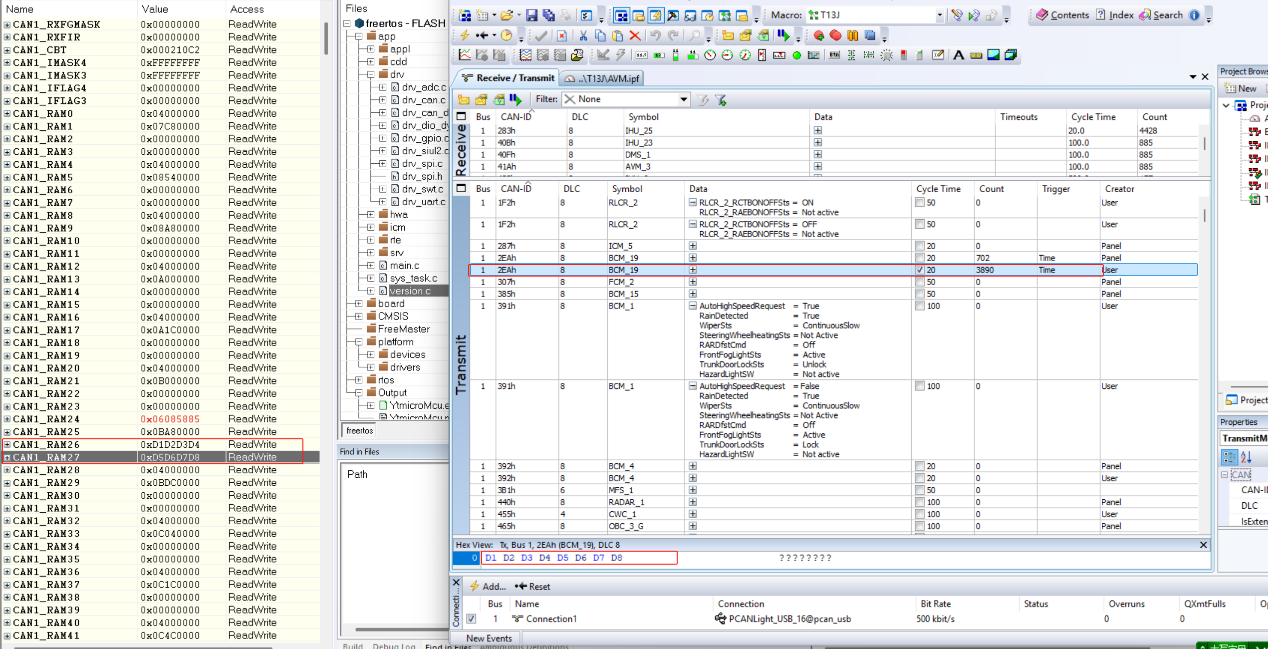1268x649 pixels.
Task: Click the Reset connection icon
Action: click(520, 586)
